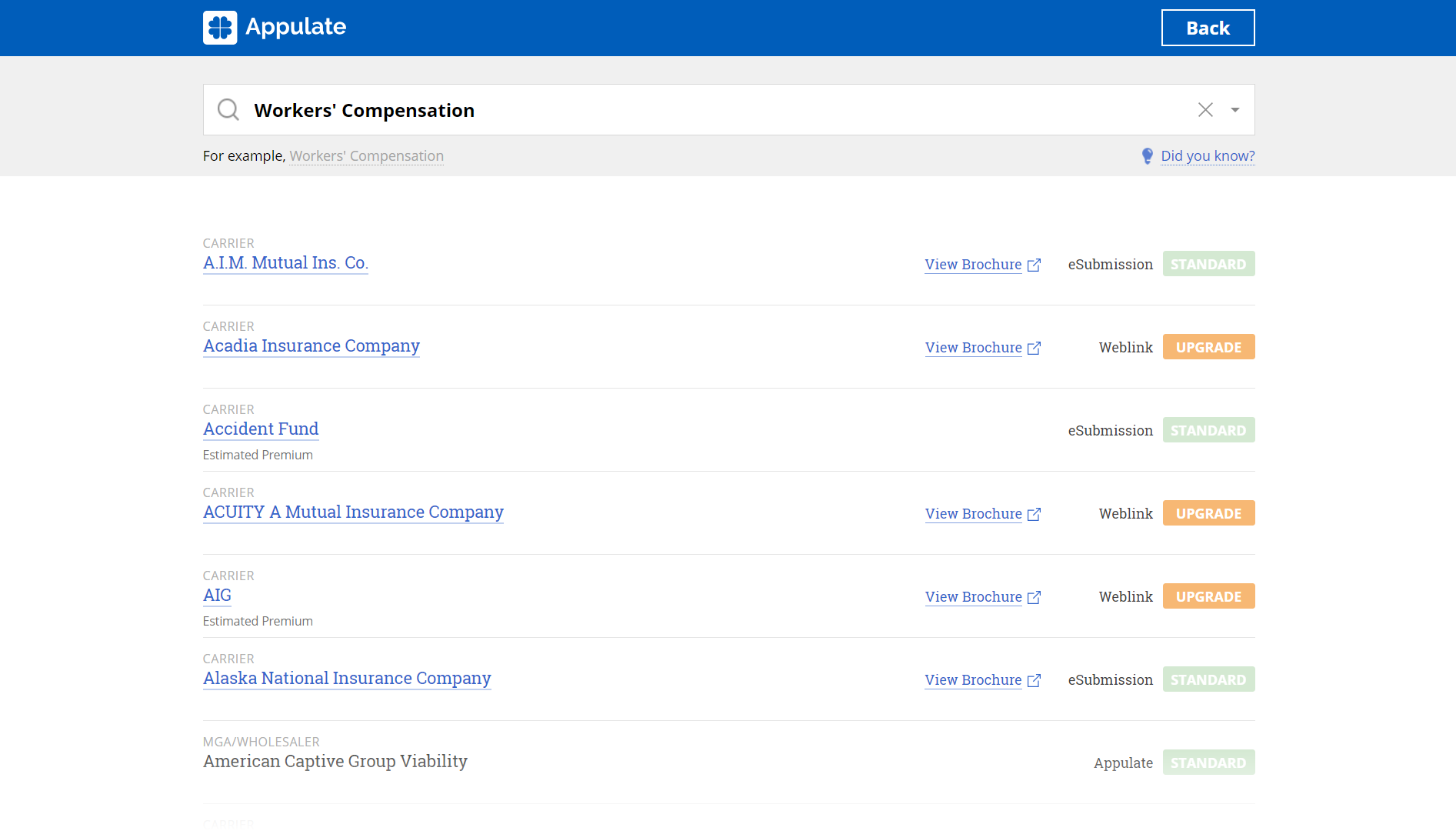
Task: Open Alaska National Insurance Company link
Action: tap(347, 679)
